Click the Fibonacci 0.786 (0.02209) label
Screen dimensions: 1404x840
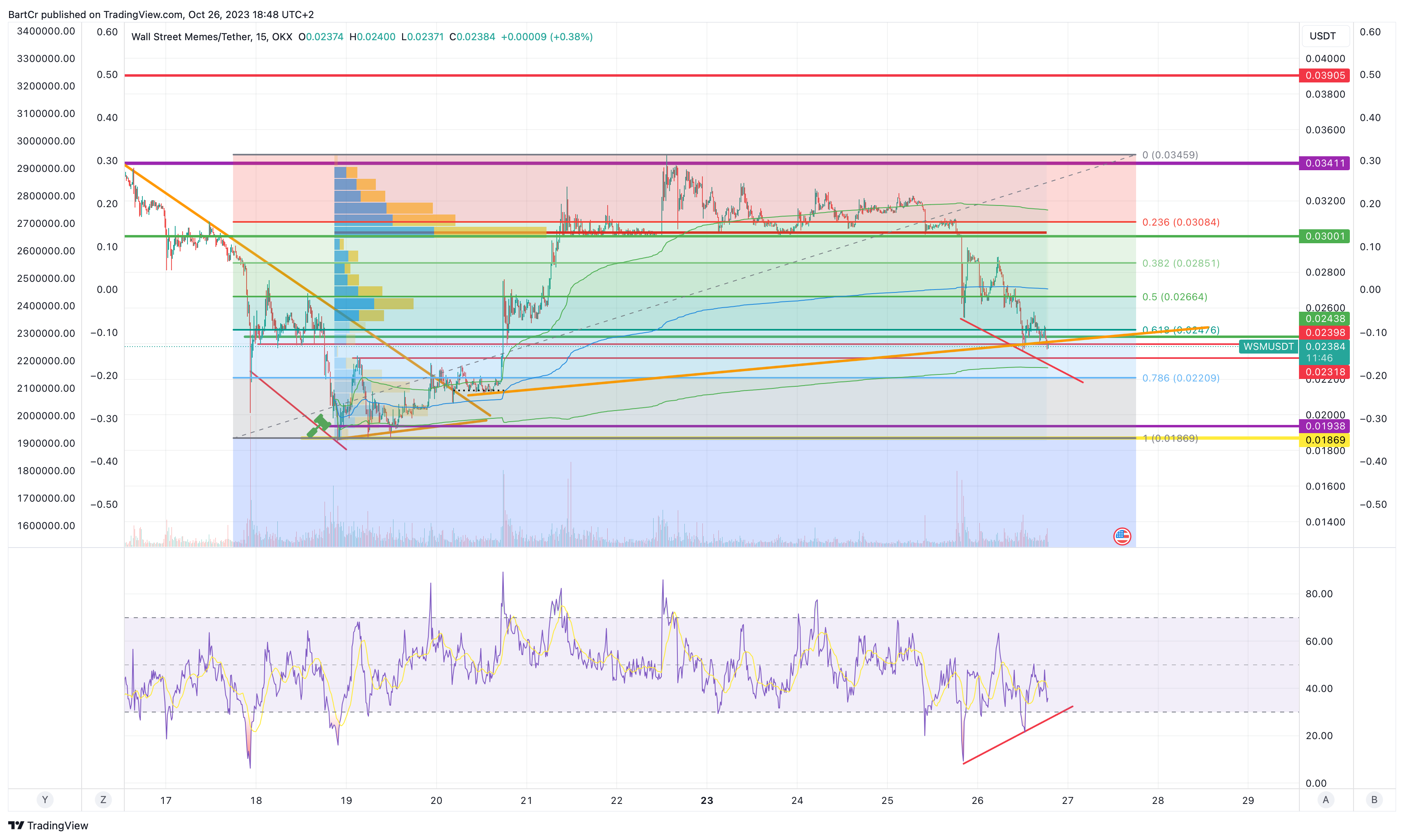pos(1180,378)
